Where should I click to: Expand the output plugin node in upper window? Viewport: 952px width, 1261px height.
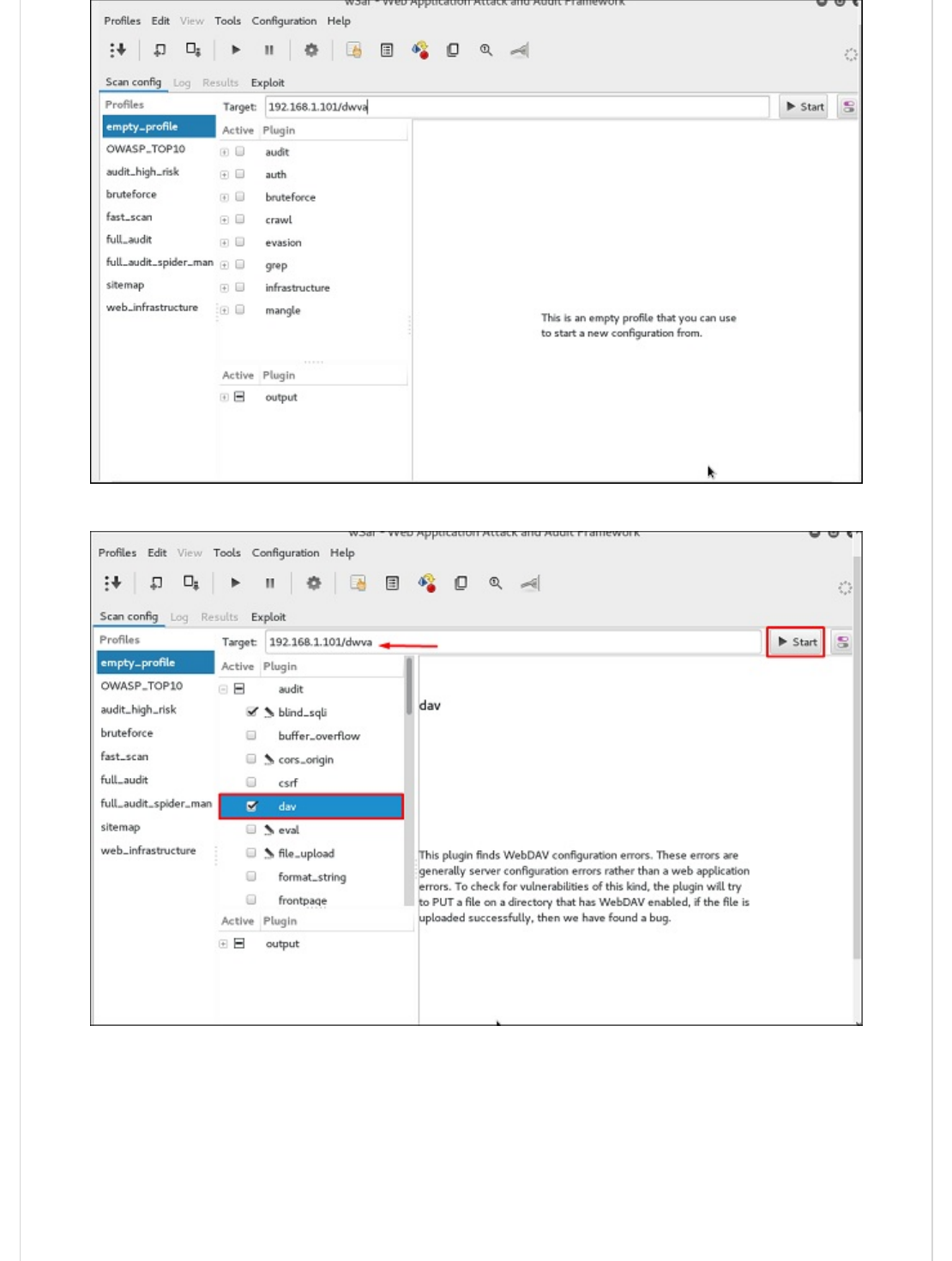[225, 397]
